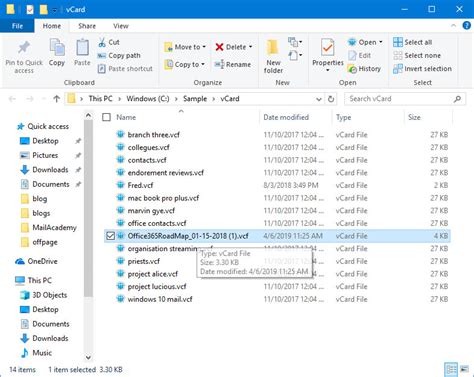Open the Help question mark icon
The height and width of the screenshot is (377, 474).
coord(467,26)
